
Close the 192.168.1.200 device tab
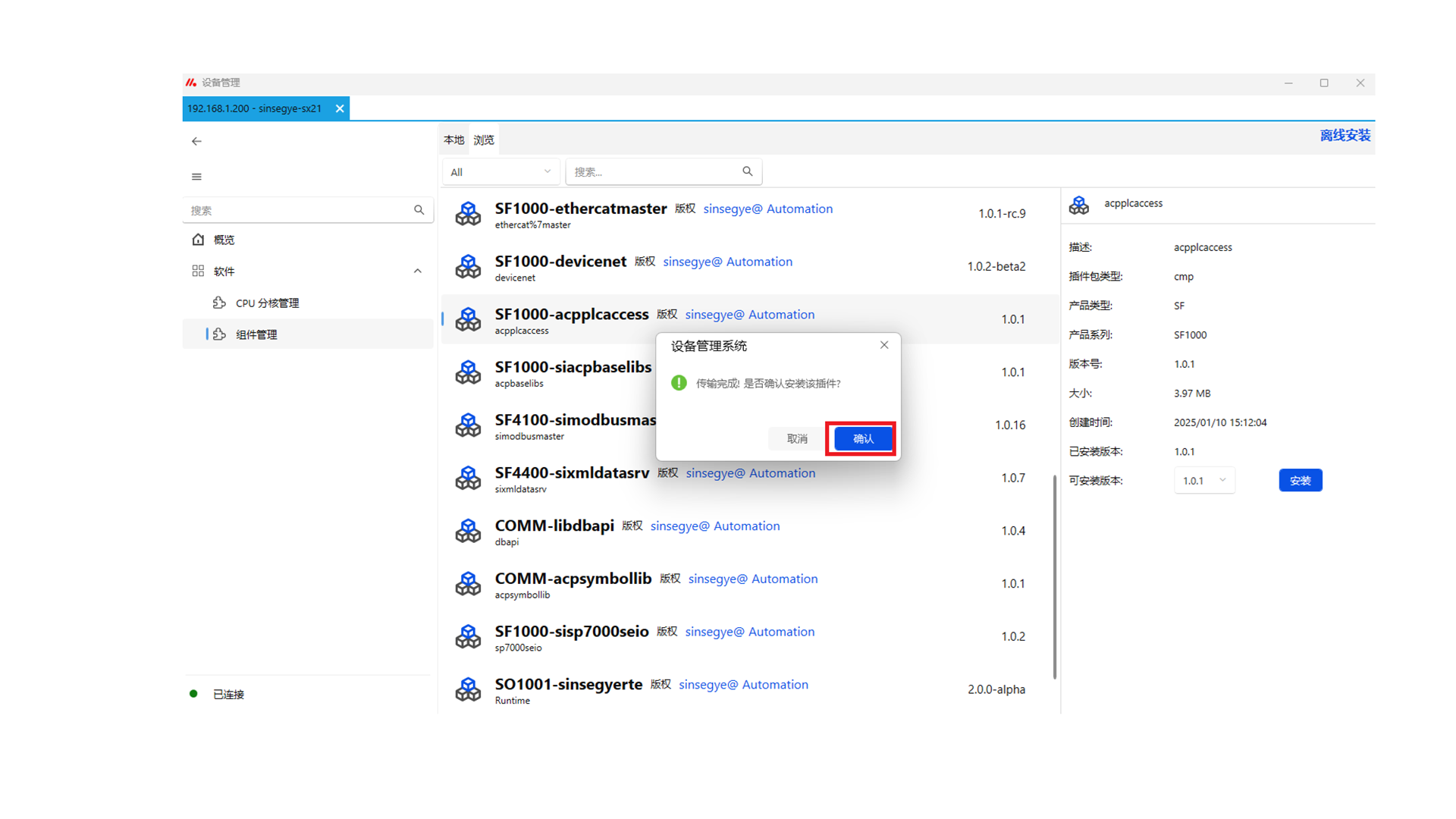pyautogui.click(x=340, y=108)
